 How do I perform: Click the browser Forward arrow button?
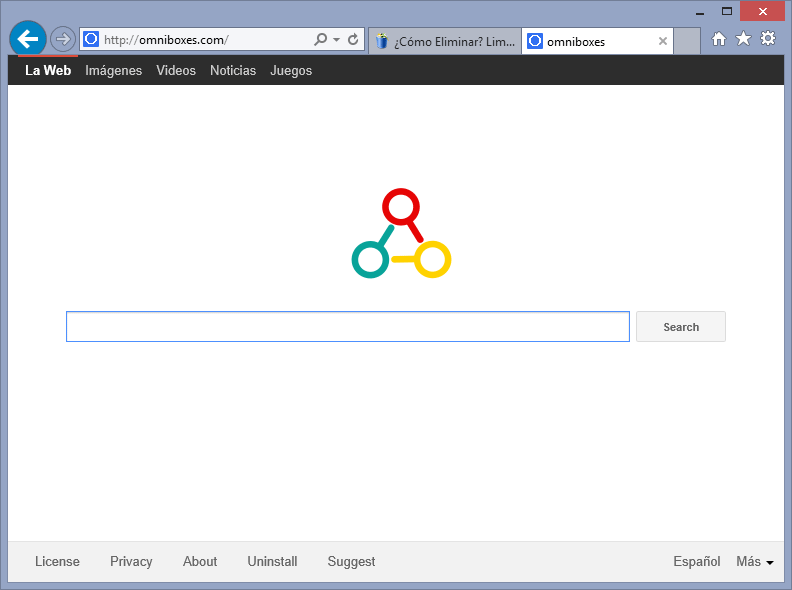pos(63,39)
